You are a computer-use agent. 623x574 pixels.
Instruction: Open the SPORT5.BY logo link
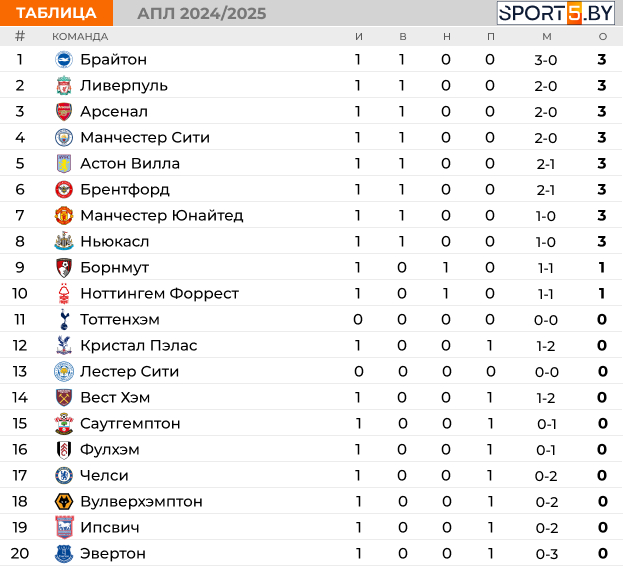556,13
